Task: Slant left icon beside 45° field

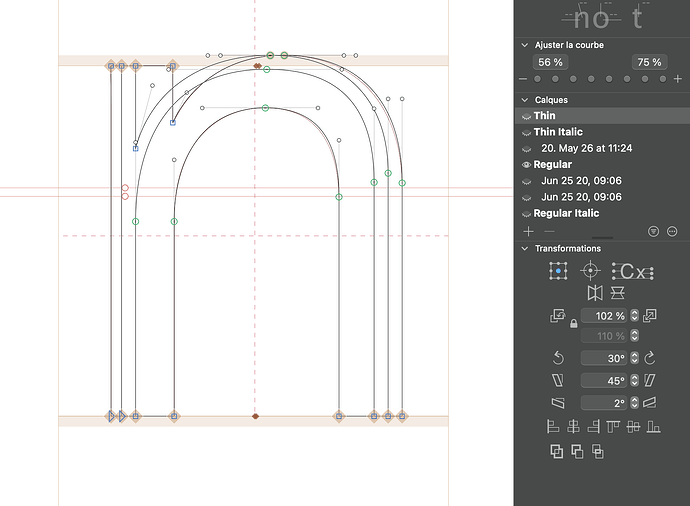Action: click(558, 380)
